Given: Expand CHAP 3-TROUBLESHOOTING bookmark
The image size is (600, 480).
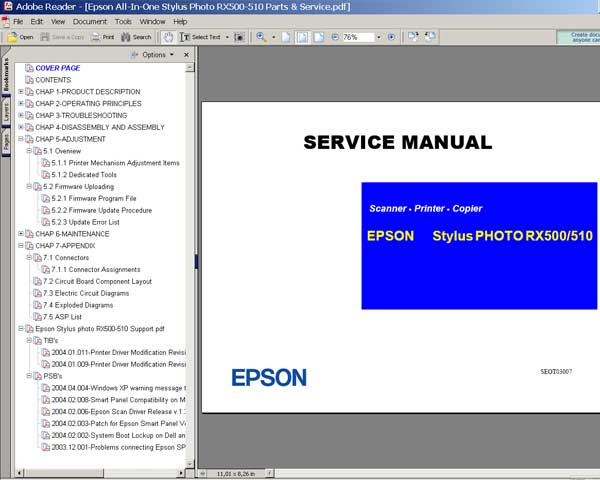Looking at the screenshot, I should pos(21,115).
